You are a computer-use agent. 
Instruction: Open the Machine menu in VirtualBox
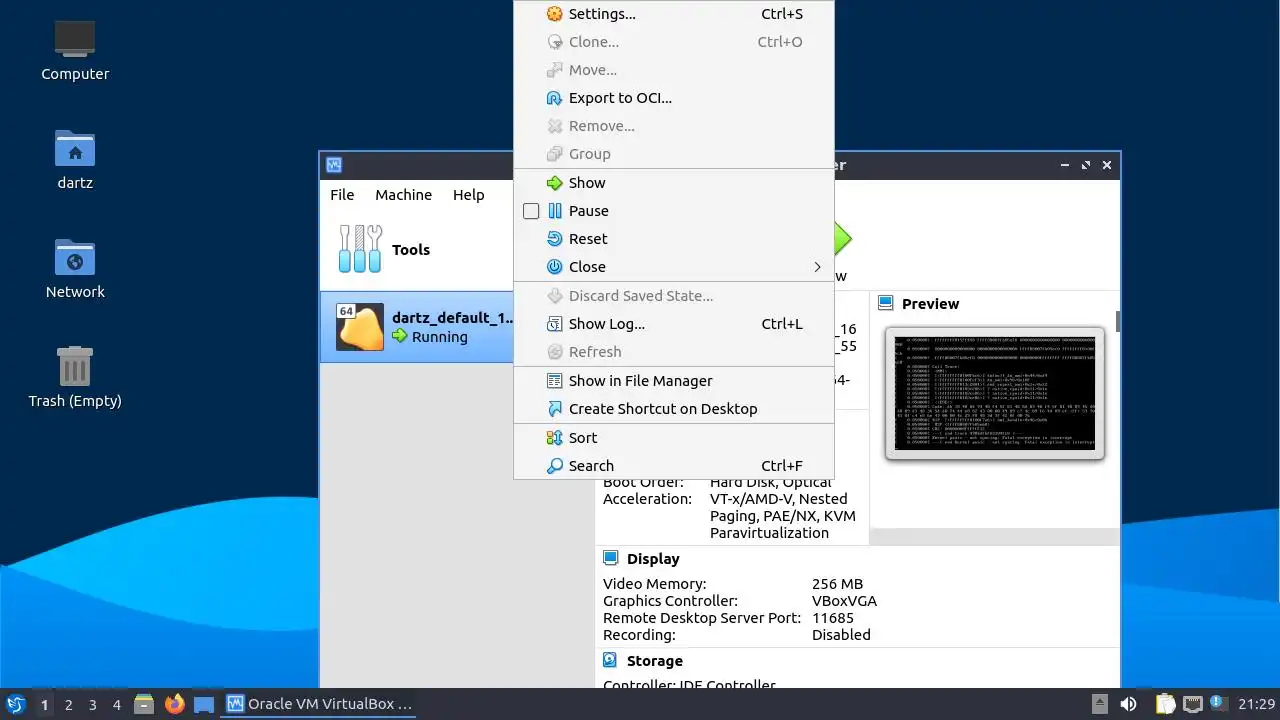pyautogui.click(x=403, y=195)
